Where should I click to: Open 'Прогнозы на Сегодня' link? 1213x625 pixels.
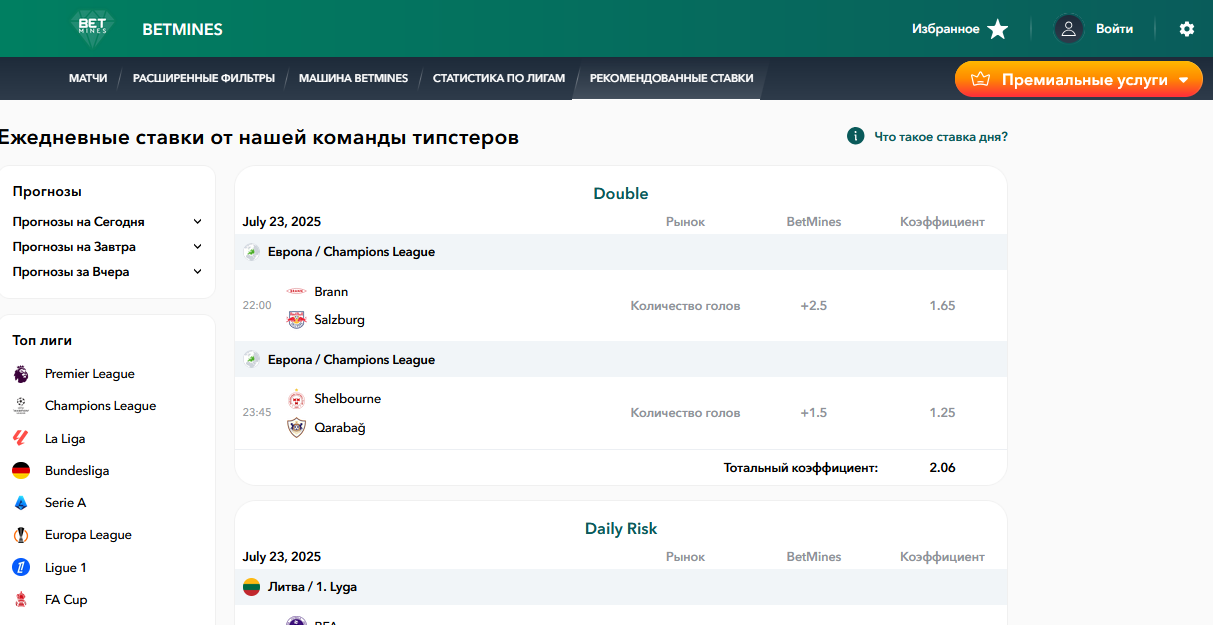(x=79, y=222)
